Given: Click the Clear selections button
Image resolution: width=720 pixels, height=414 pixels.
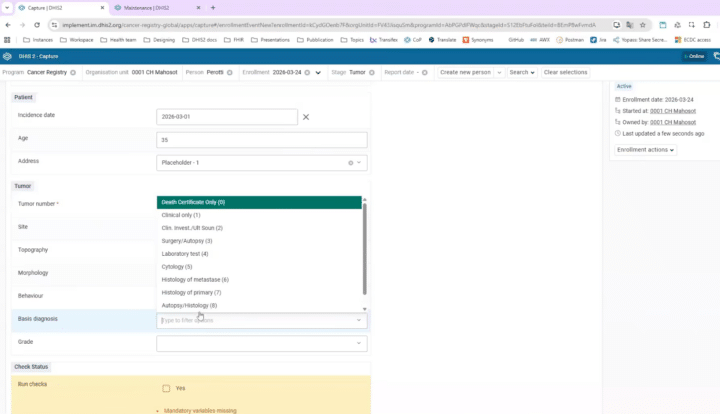Looking at the screenshot, I should 565,73.
